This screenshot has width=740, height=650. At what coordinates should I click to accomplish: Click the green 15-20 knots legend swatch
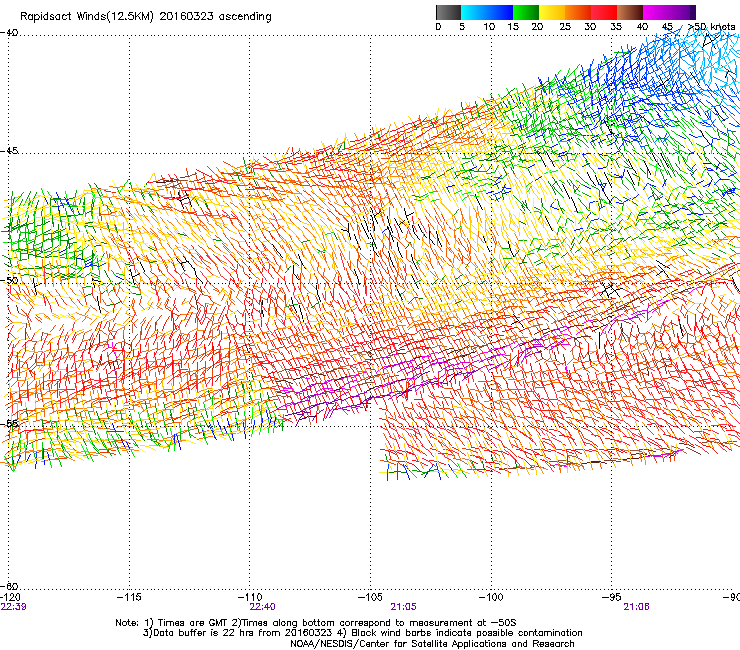coord(526,12)
